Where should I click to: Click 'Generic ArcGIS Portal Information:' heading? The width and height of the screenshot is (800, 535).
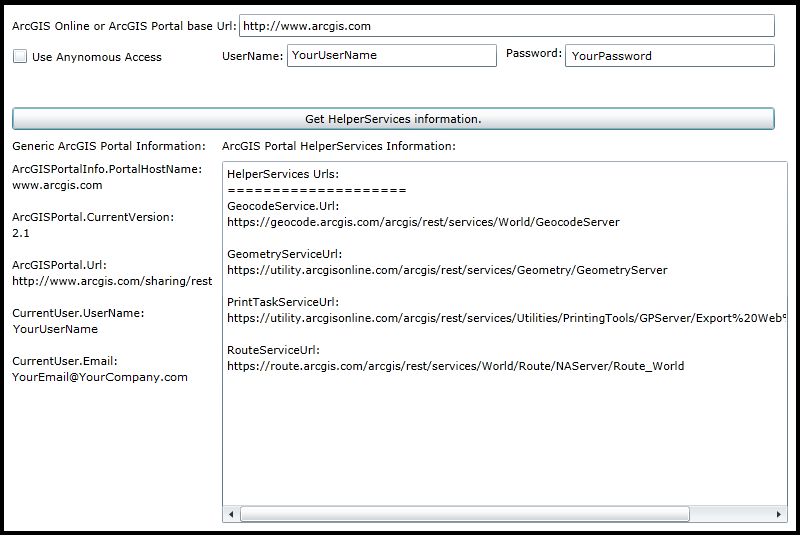[109, 146]
